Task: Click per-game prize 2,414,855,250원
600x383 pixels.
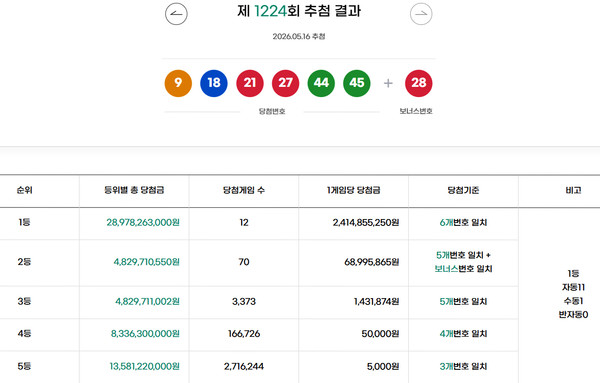Action: [366, 222]
